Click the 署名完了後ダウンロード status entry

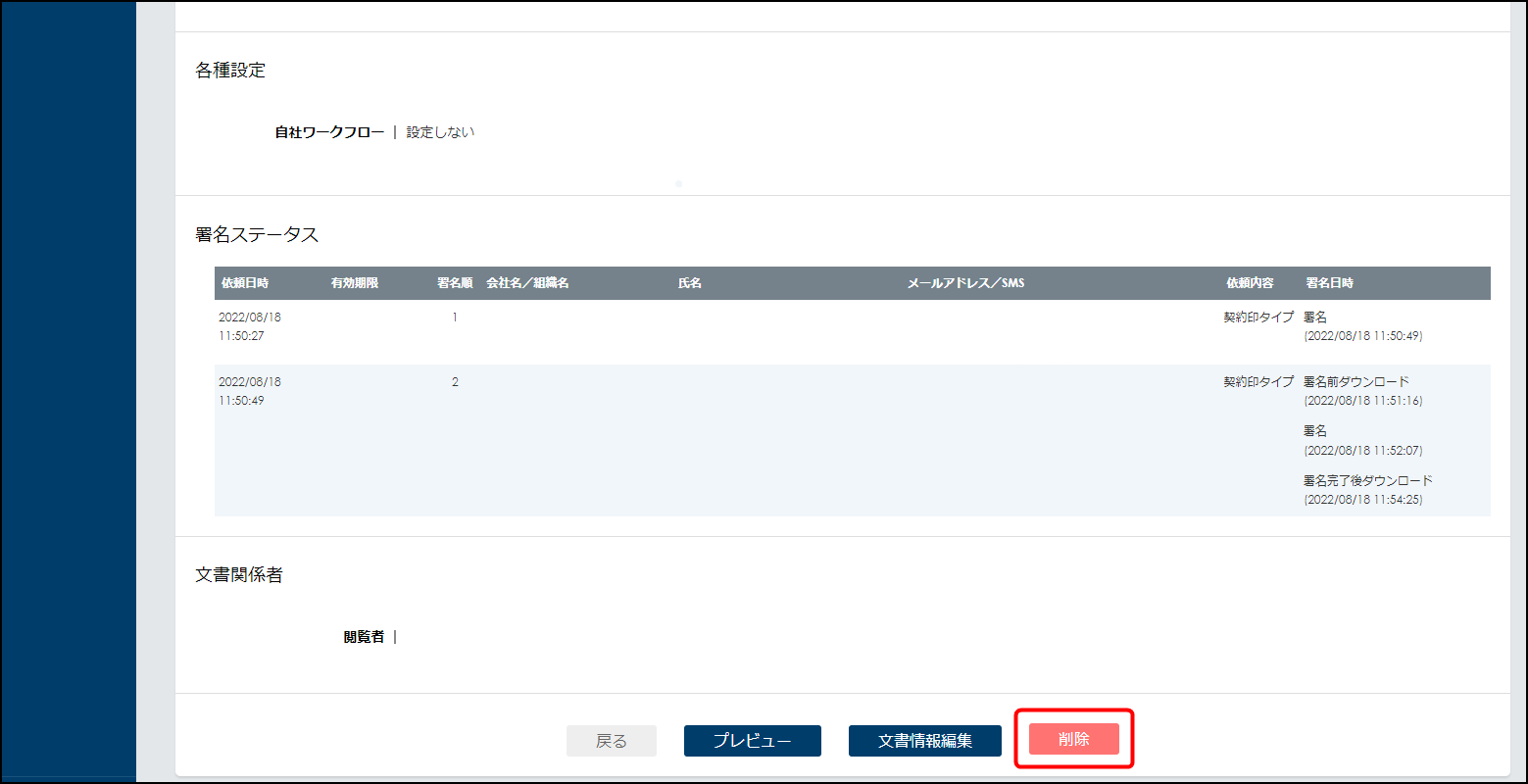1367,481
